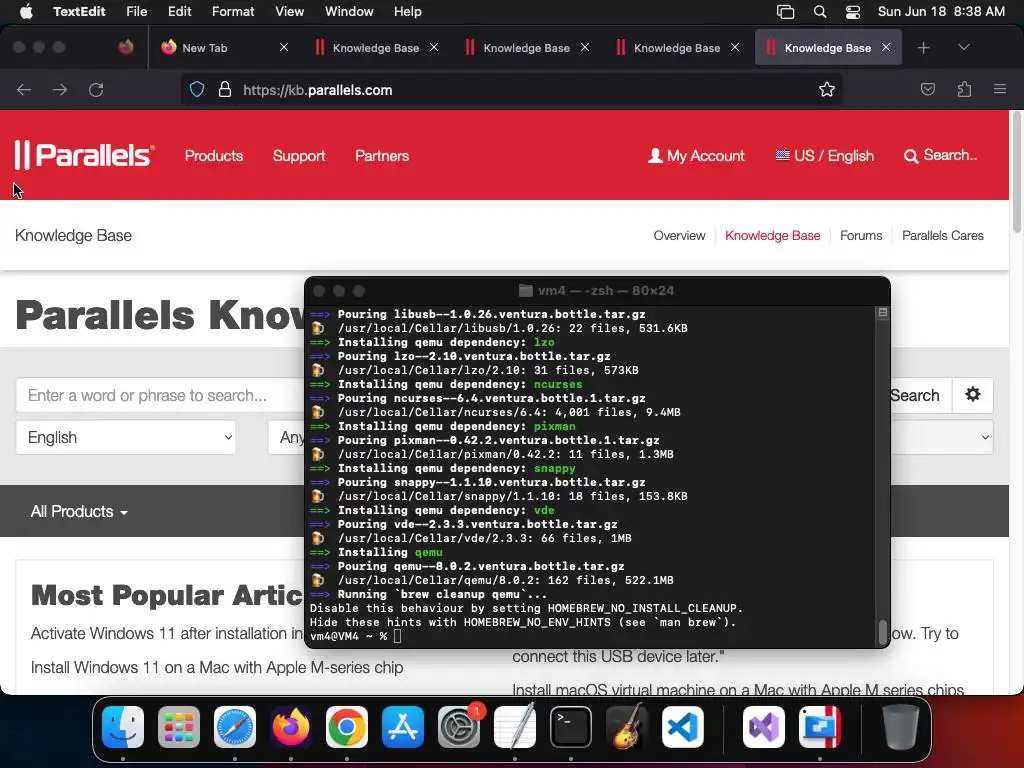
Task: Click the page vertical scrollbar
Action: 1016,171
